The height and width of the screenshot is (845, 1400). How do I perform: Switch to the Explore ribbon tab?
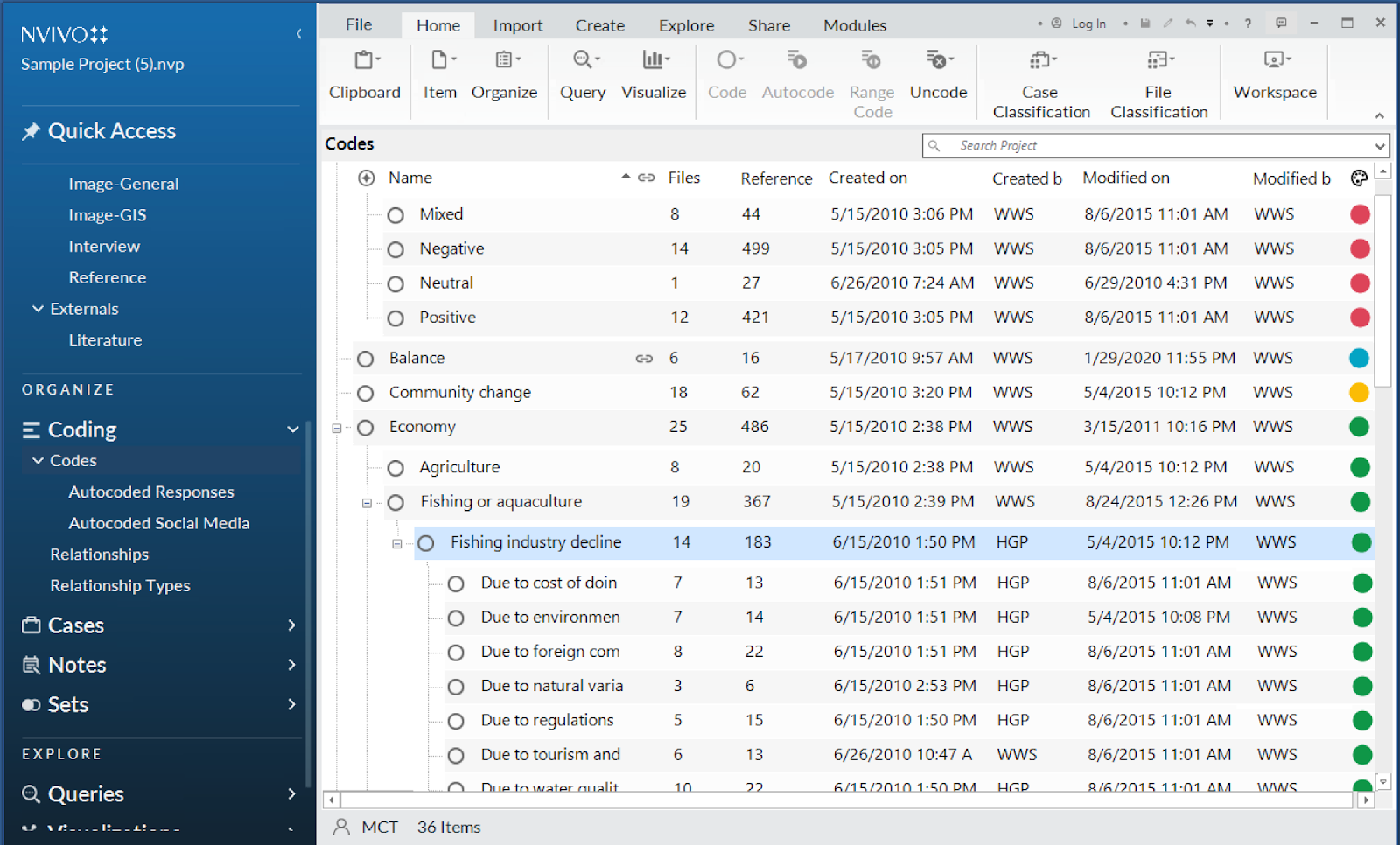tap(686, 24)
